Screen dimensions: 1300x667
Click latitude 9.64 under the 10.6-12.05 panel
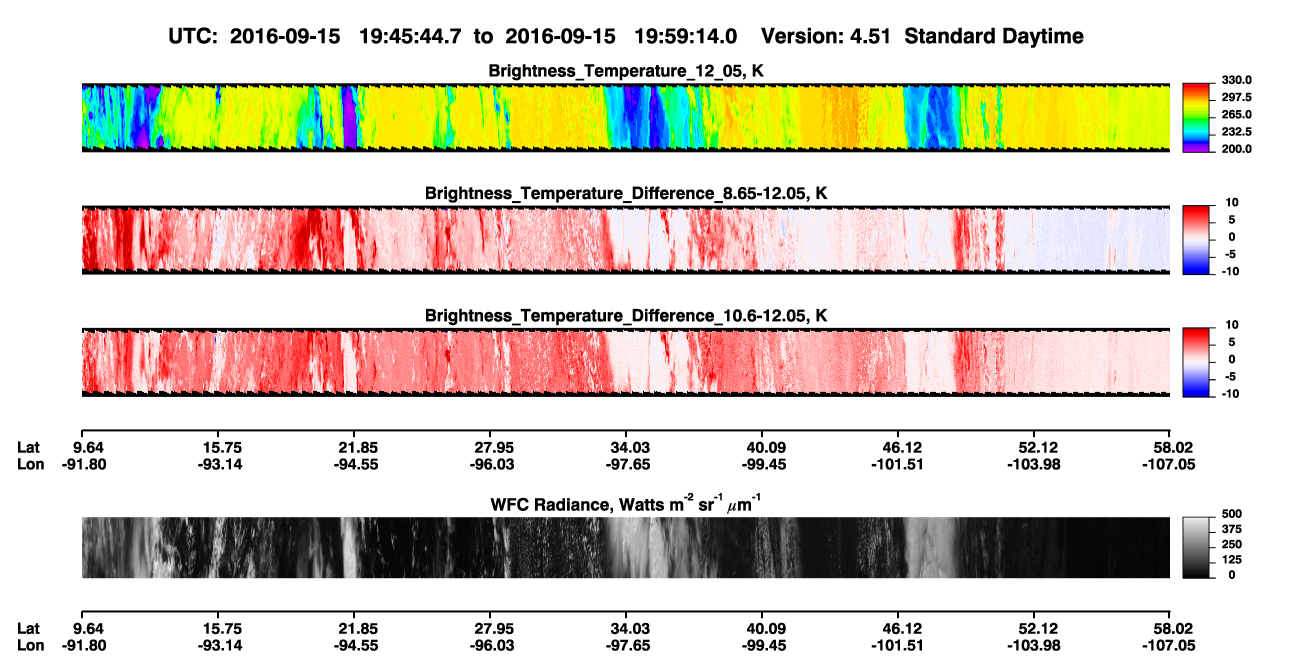click(89, 447)
